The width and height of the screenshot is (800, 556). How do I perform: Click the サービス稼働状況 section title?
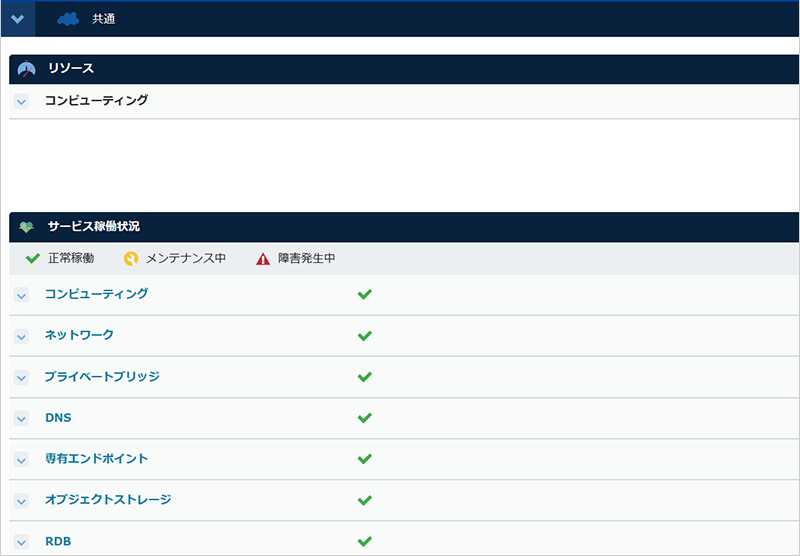[94, 226]
